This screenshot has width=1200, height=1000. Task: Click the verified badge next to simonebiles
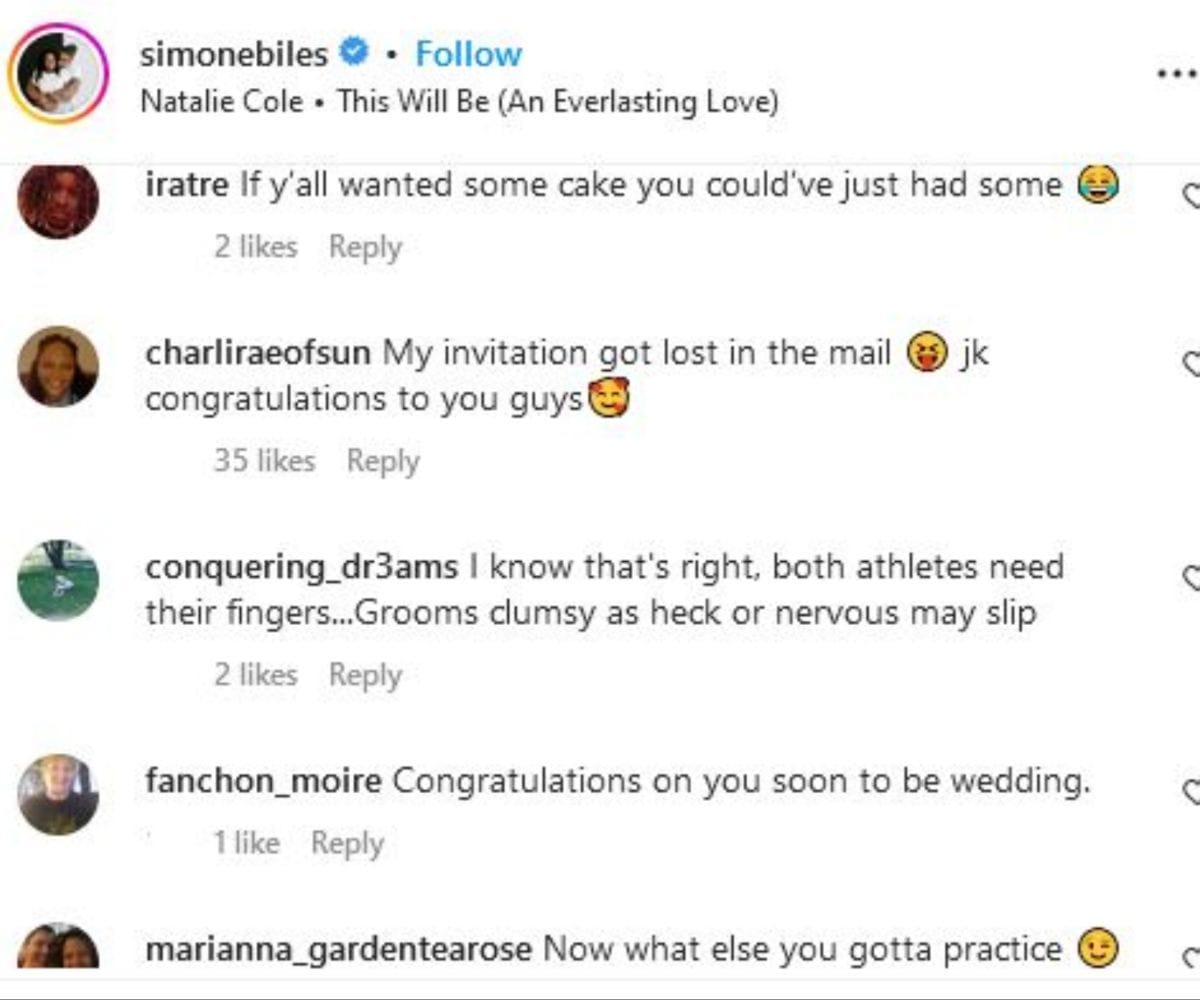tap(352, 55)
